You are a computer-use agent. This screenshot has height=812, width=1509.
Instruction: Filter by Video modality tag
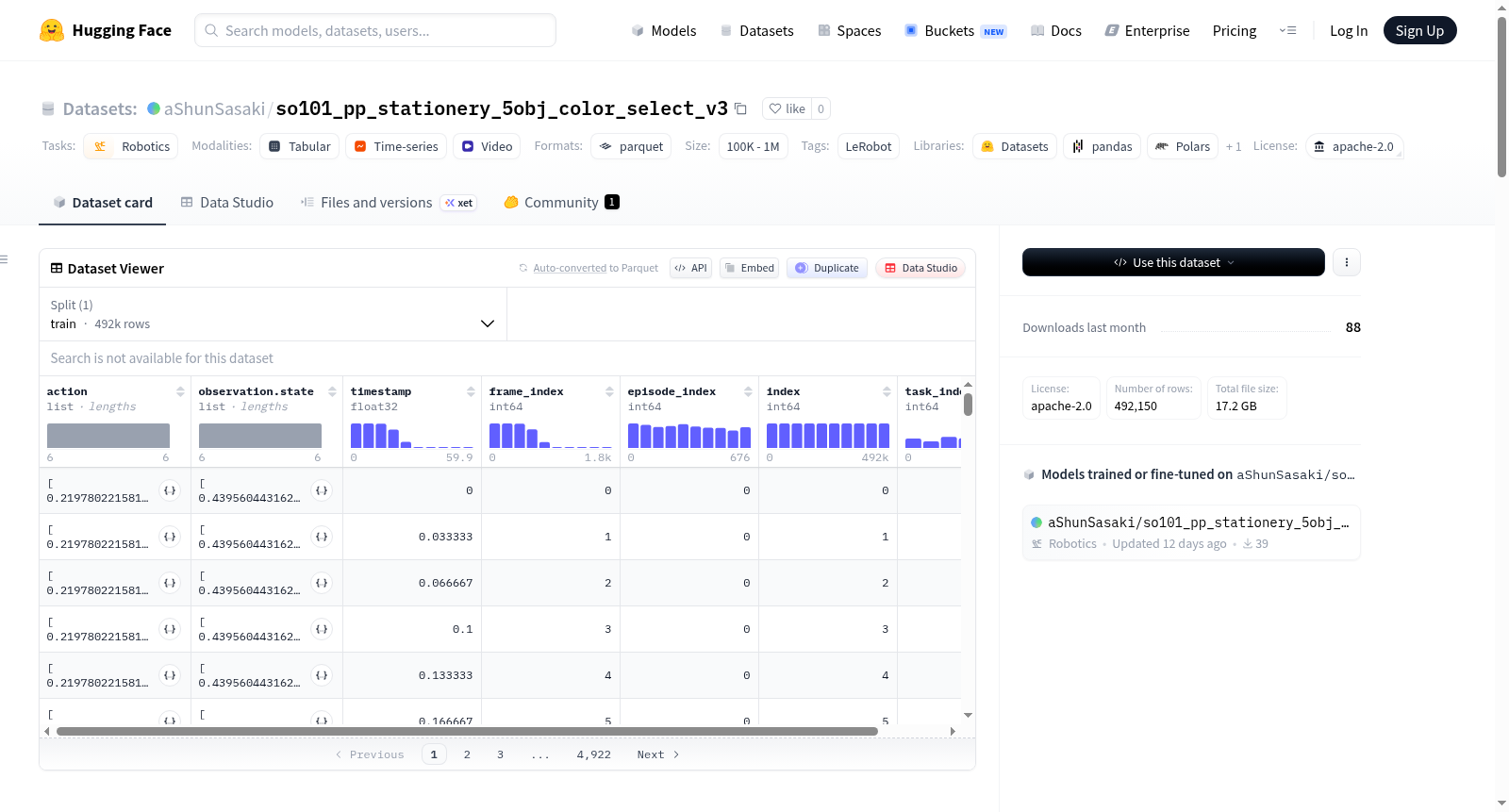pos(487,146)
